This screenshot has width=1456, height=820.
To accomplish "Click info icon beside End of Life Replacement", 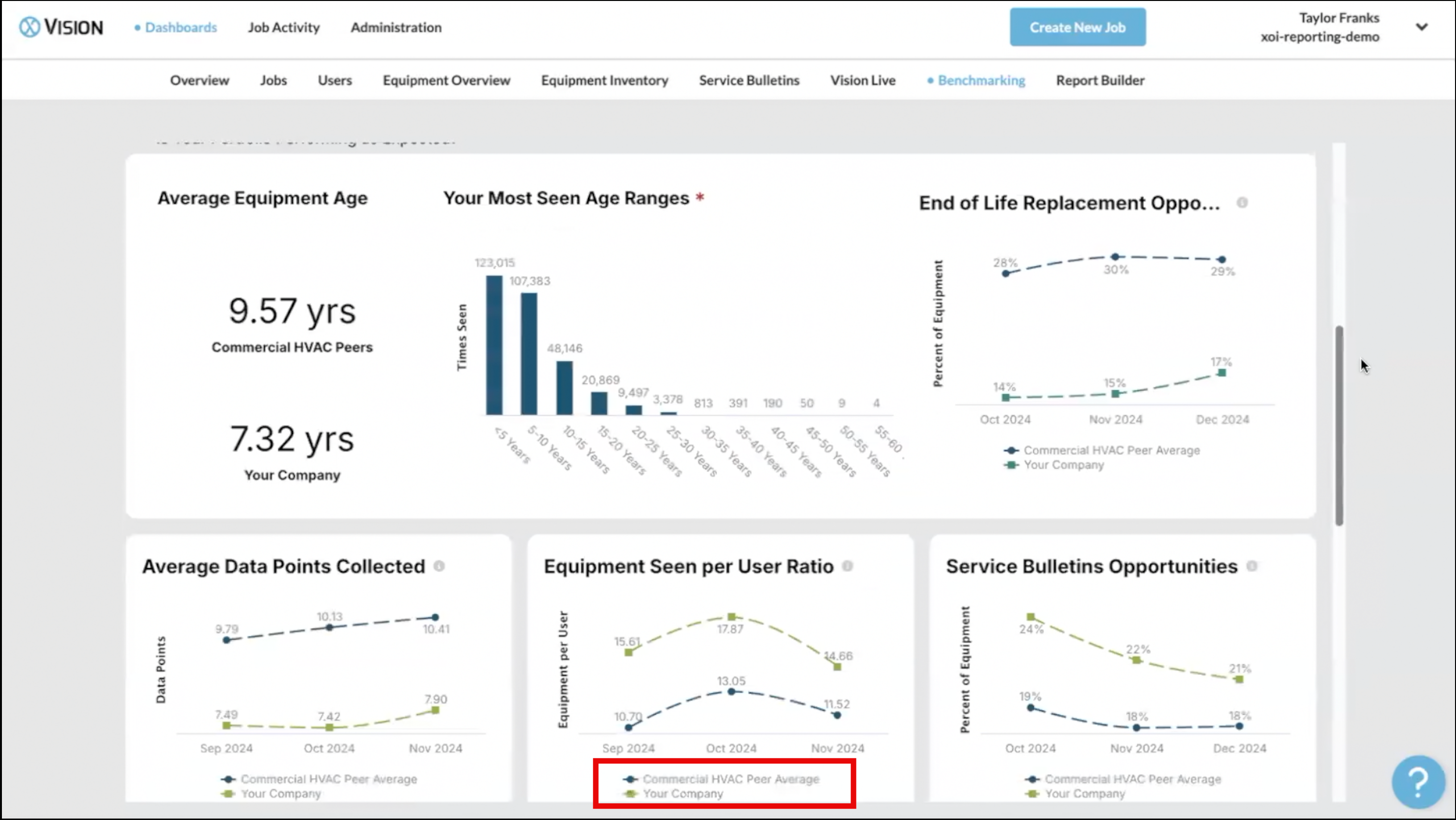I will 1242,203.
